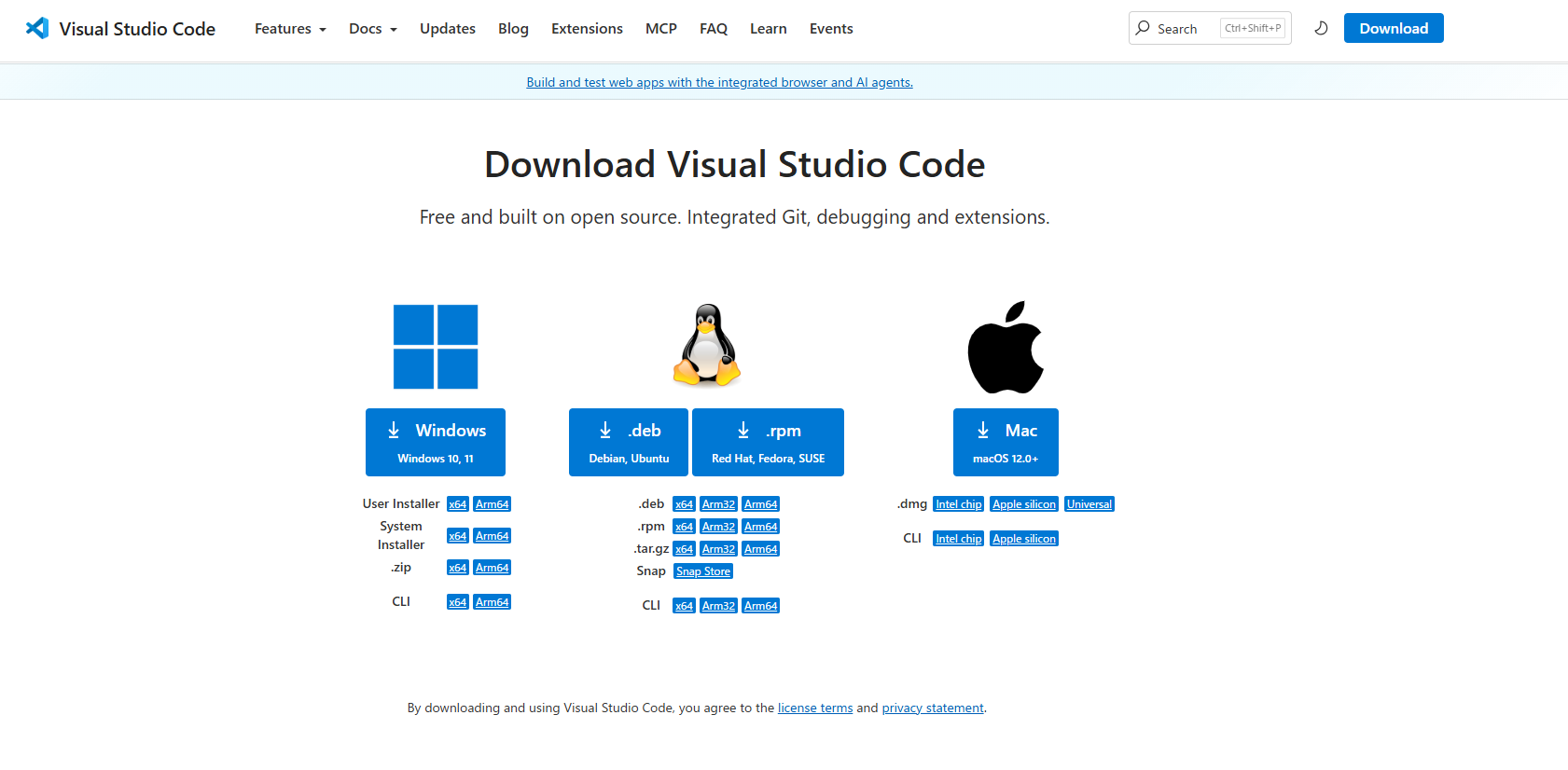The image size is (1568, 770).
Task: Go to the Extensions page
Action: coord(587,28)
